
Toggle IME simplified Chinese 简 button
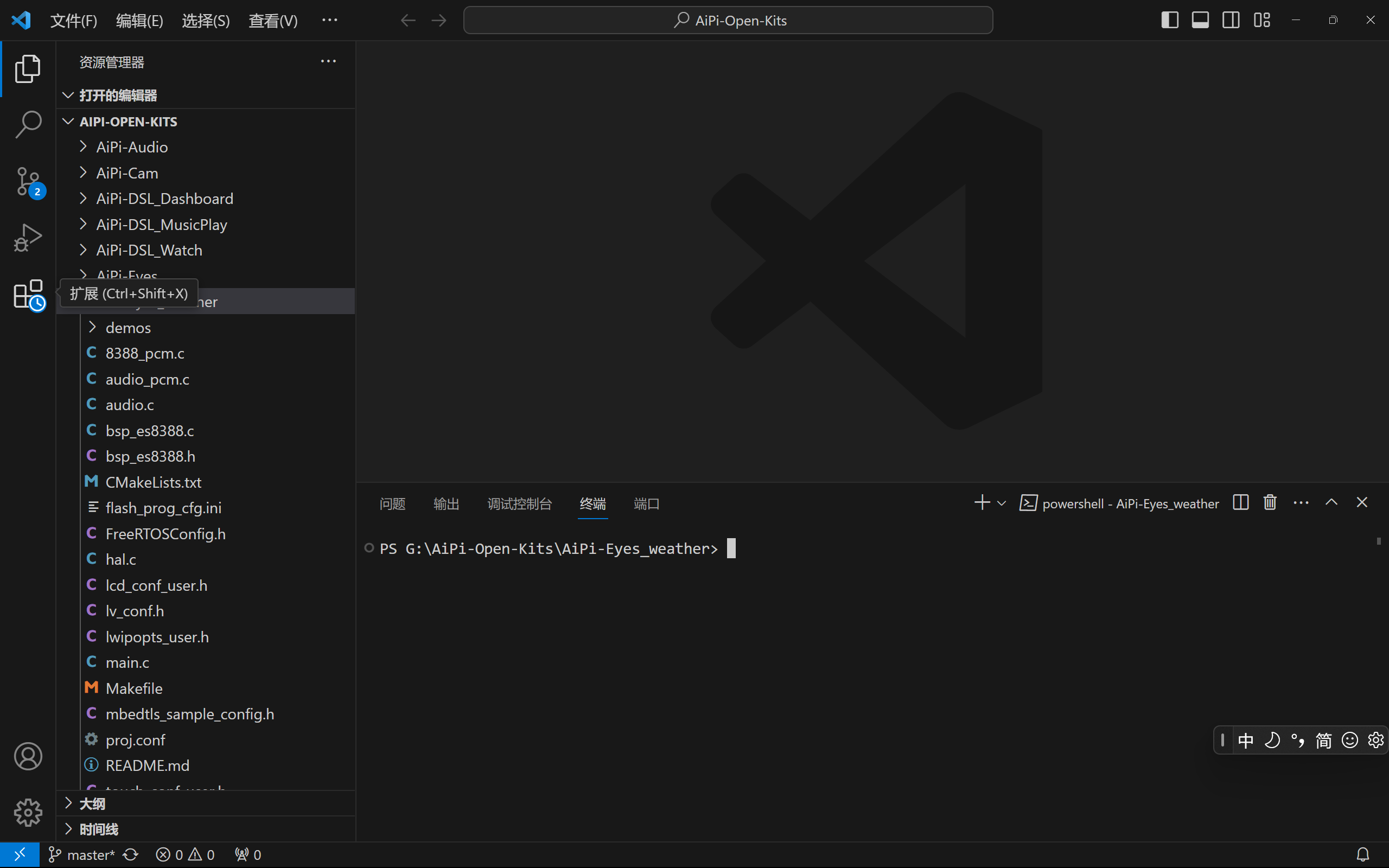coord(1323,741)
